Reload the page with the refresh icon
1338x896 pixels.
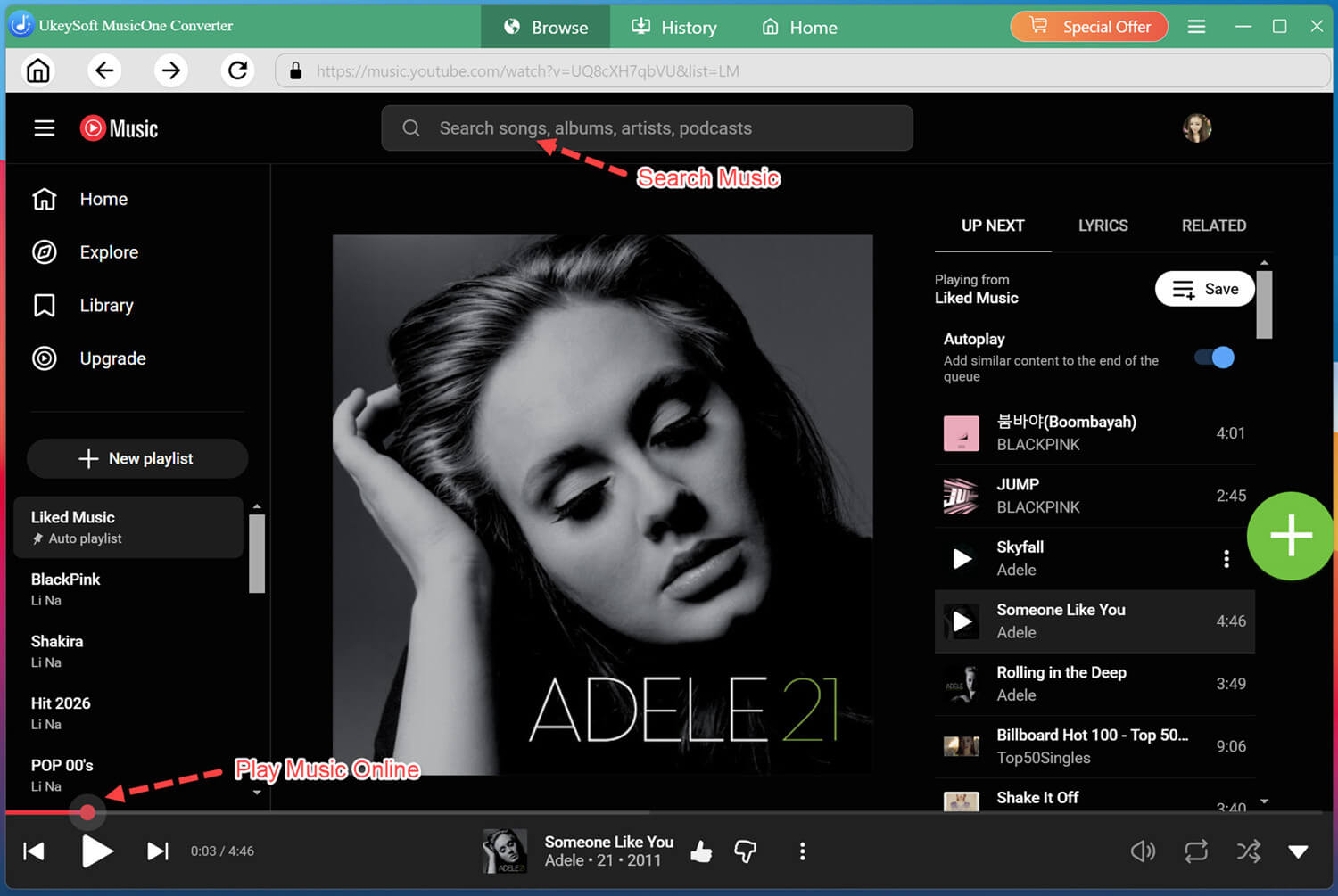(x=237, y=70)
